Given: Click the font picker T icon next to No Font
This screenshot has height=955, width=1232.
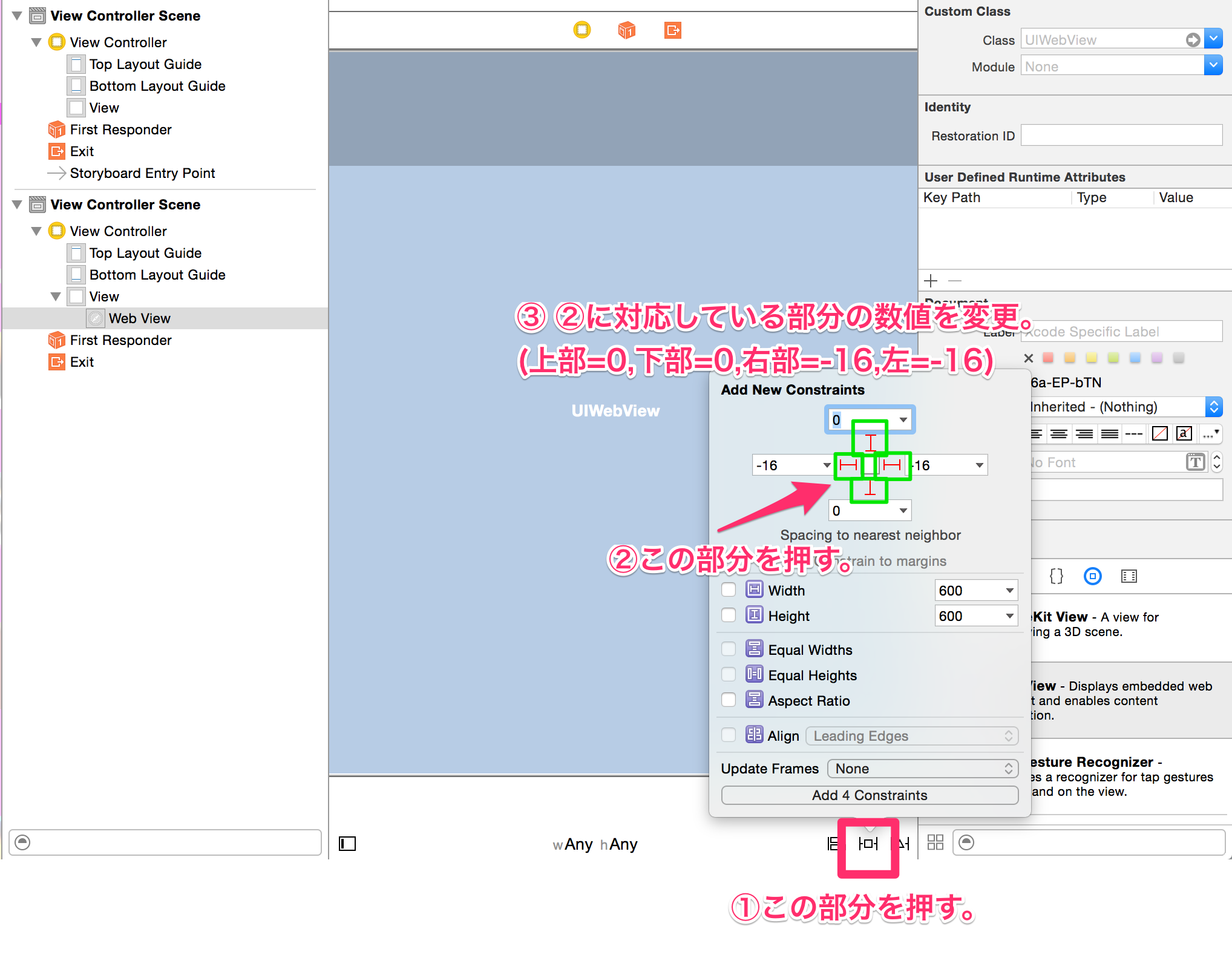Looking at the screenshot, I should [x=1195, y=462].
